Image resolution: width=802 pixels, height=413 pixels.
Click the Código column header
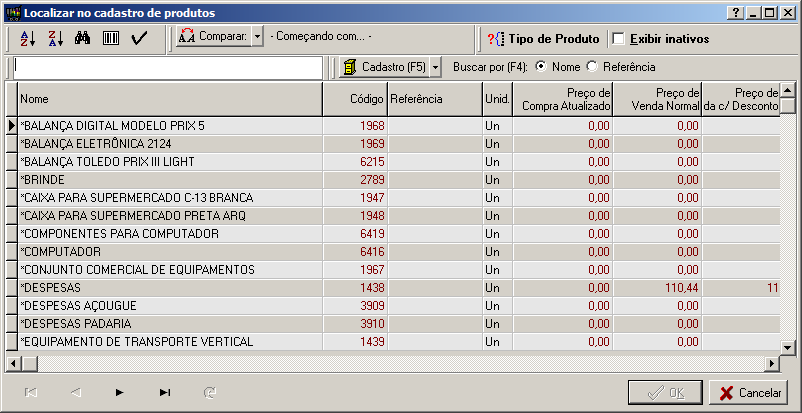pos(355,99)
